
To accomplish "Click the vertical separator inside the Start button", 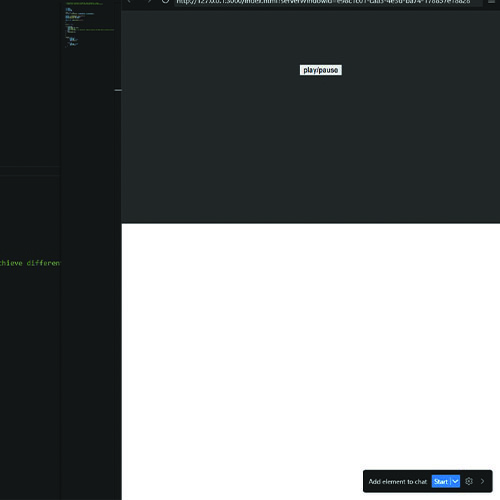I will click(450, 481).
